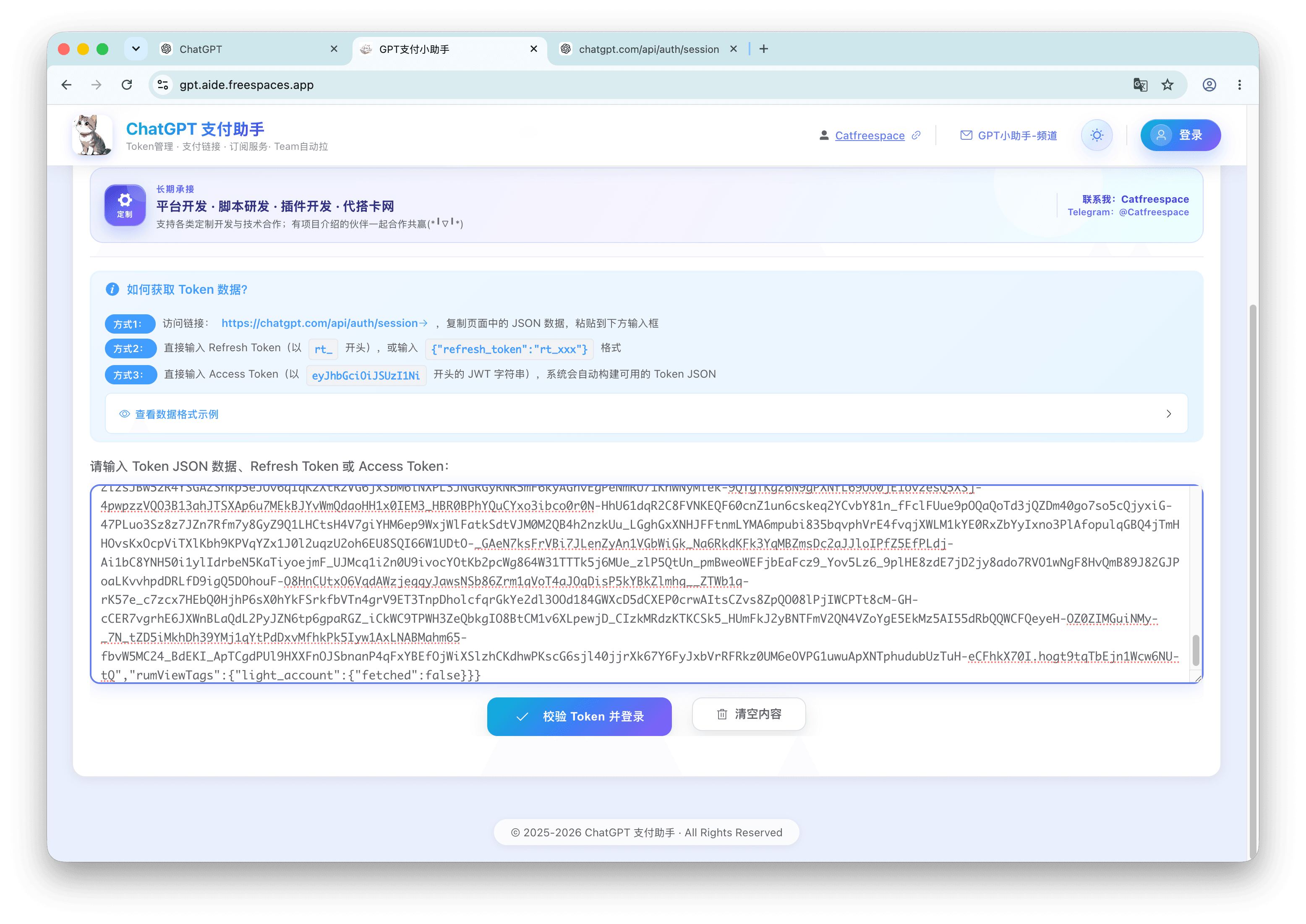Open a new browser tab
The width and height of the screenshot is (1306, 924).
click(x=764, y=49)
